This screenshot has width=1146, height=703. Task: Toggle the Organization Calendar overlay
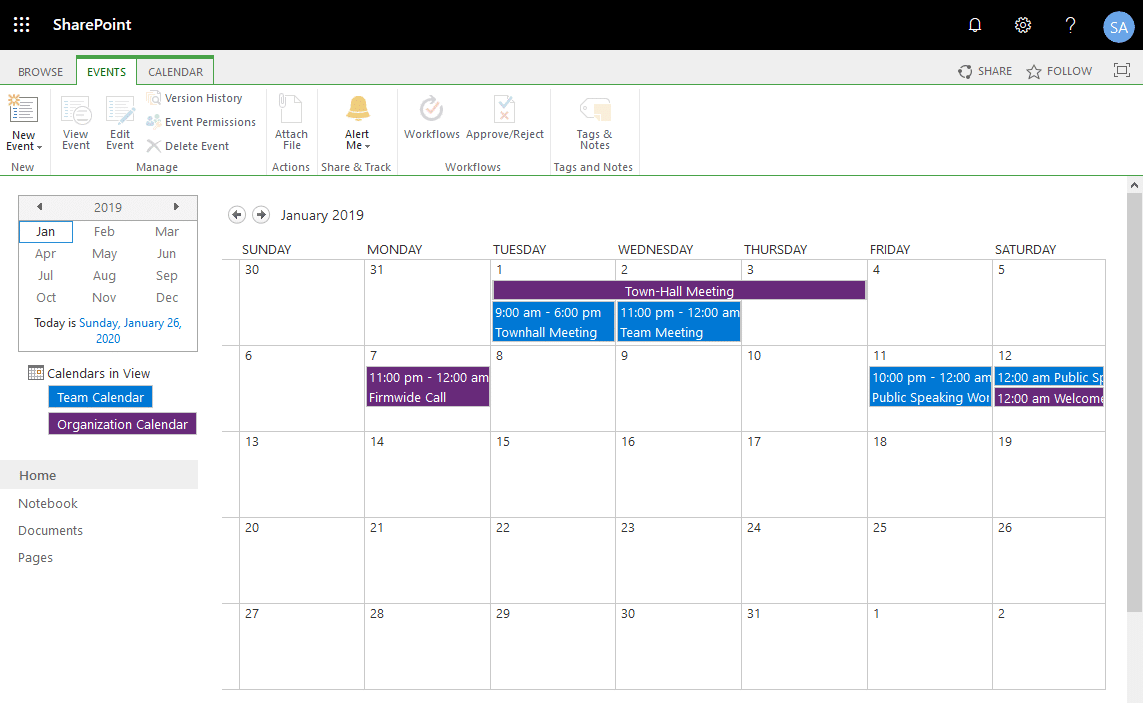tap(121, 423)
